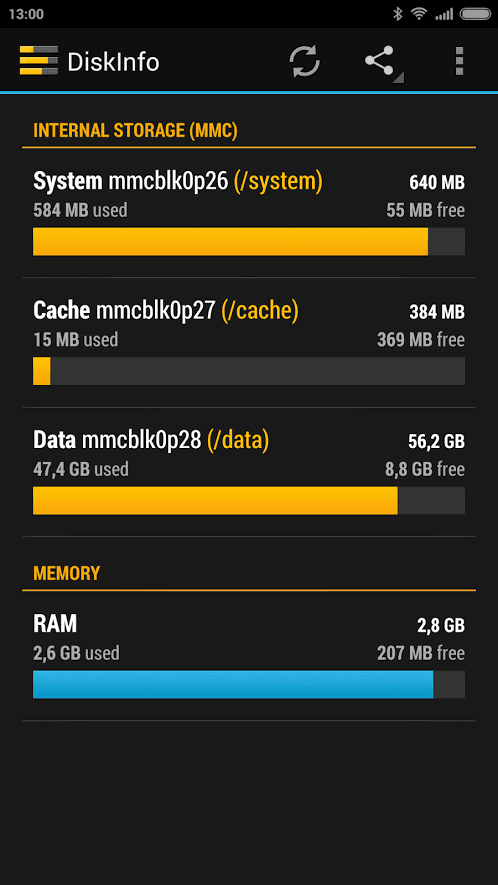Tap the DiskInfo title text

tap(113, 62)
